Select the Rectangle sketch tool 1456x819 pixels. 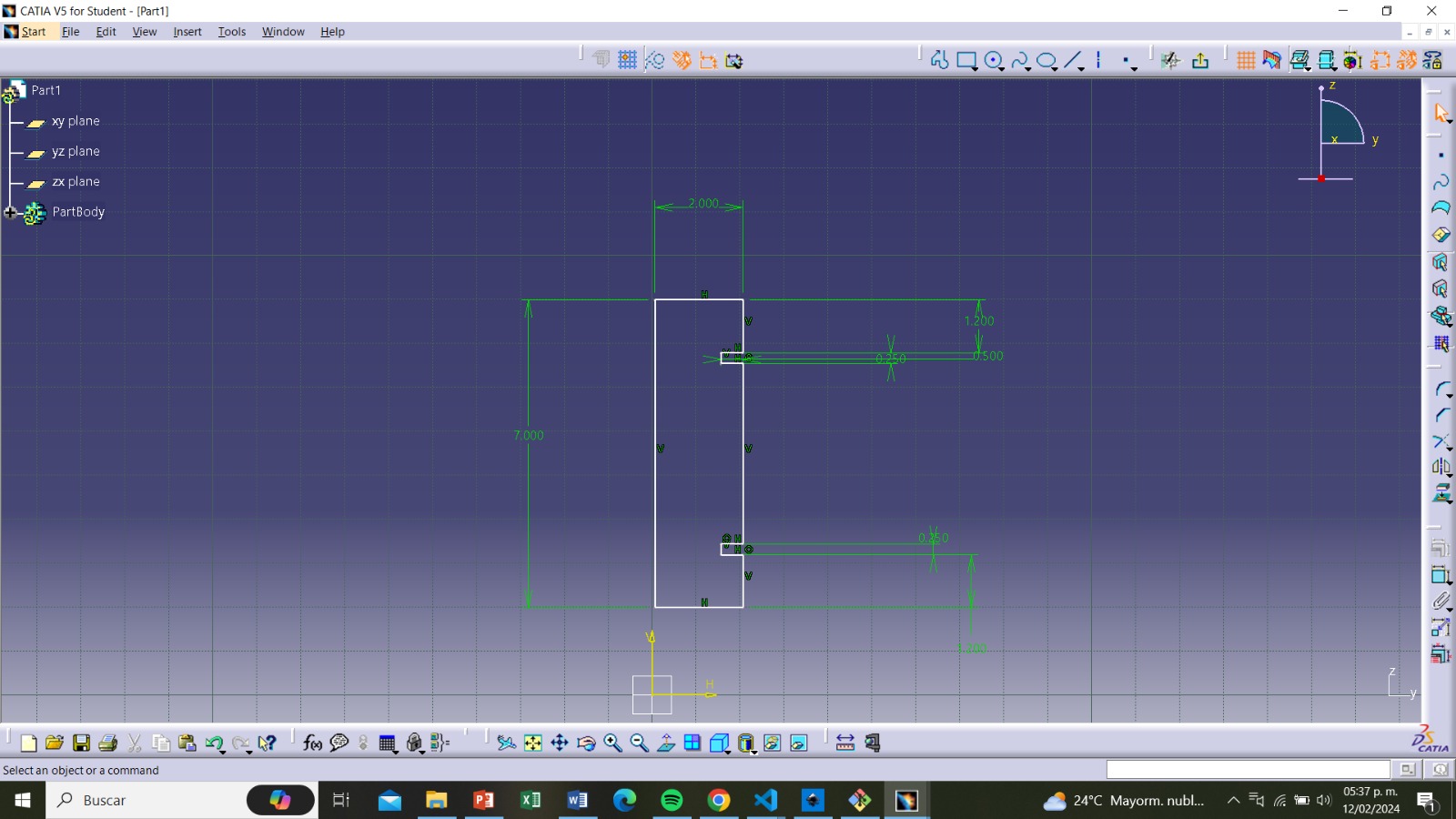point(965,60)
